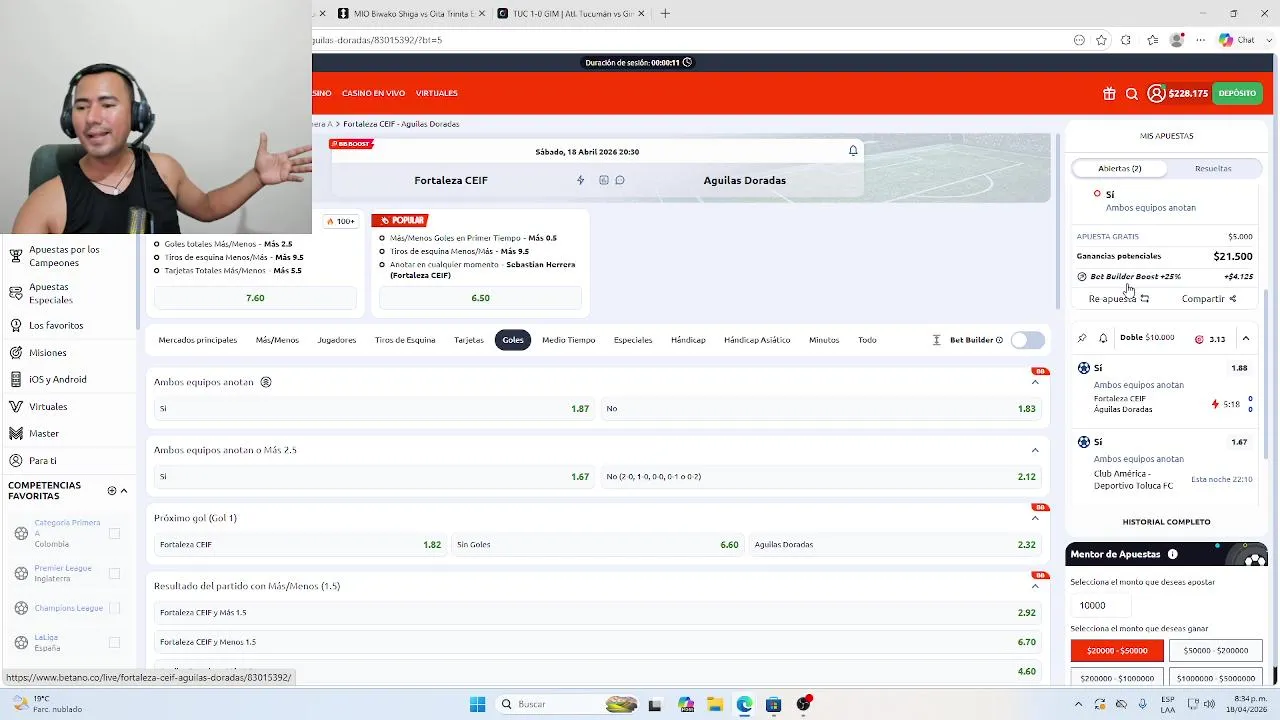Open the search magnifier in the header

click(1132, 93)
